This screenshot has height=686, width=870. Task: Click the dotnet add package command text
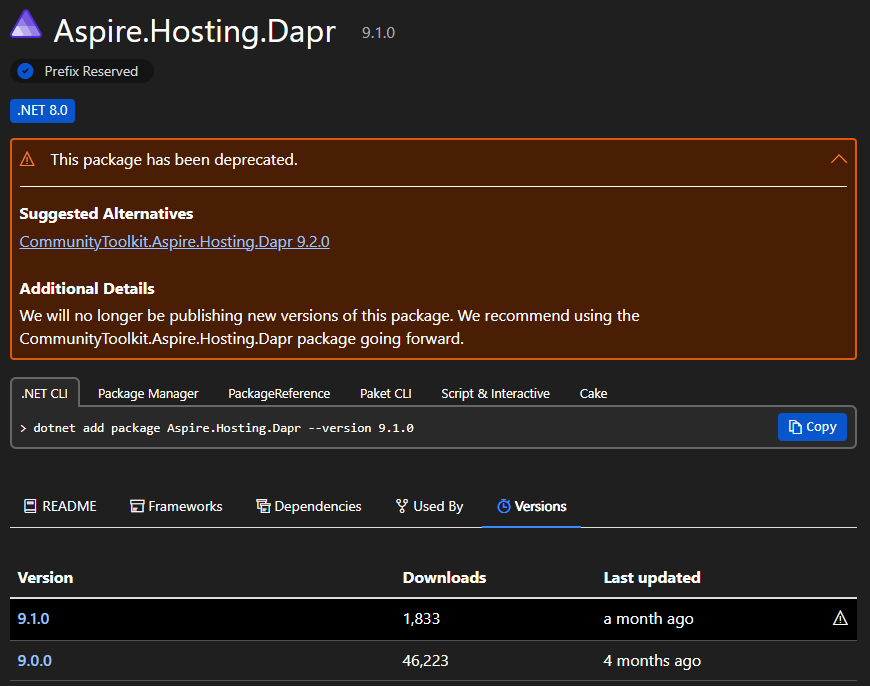pyautogui.click(x=224, y=428)
